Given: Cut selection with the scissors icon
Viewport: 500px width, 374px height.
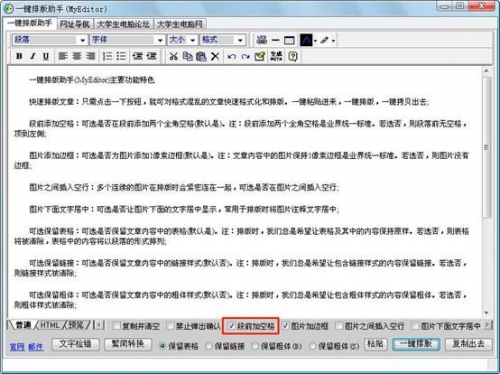Looking at the screenshot, I should [x=174, y=56].
